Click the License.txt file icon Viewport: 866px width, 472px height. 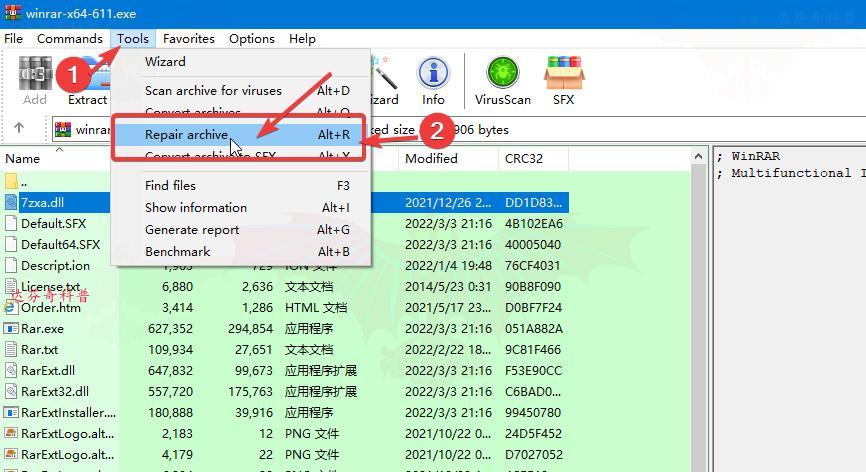pos(11,287)
